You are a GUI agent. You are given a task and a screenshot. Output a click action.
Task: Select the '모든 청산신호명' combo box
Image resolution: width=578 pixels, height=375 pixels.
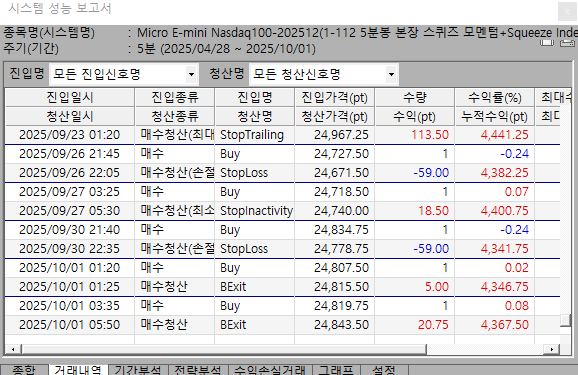323,74
